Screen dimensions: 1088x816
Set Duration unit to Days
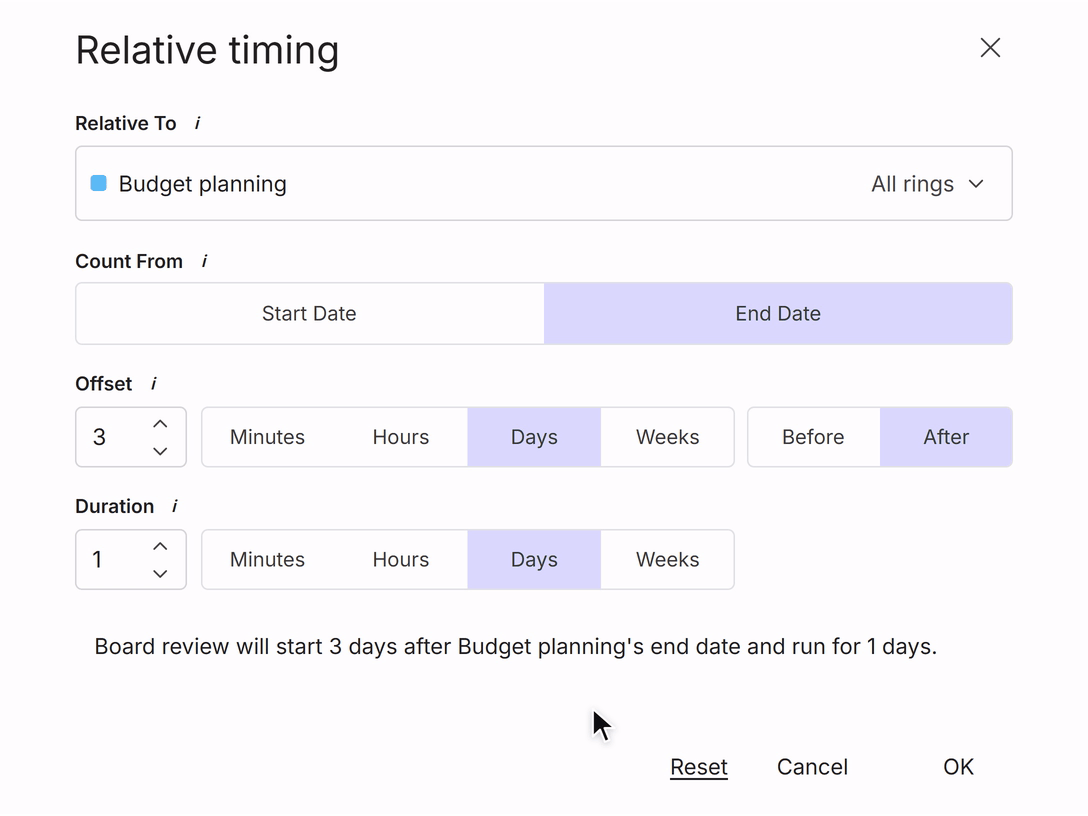coord(534,560)
